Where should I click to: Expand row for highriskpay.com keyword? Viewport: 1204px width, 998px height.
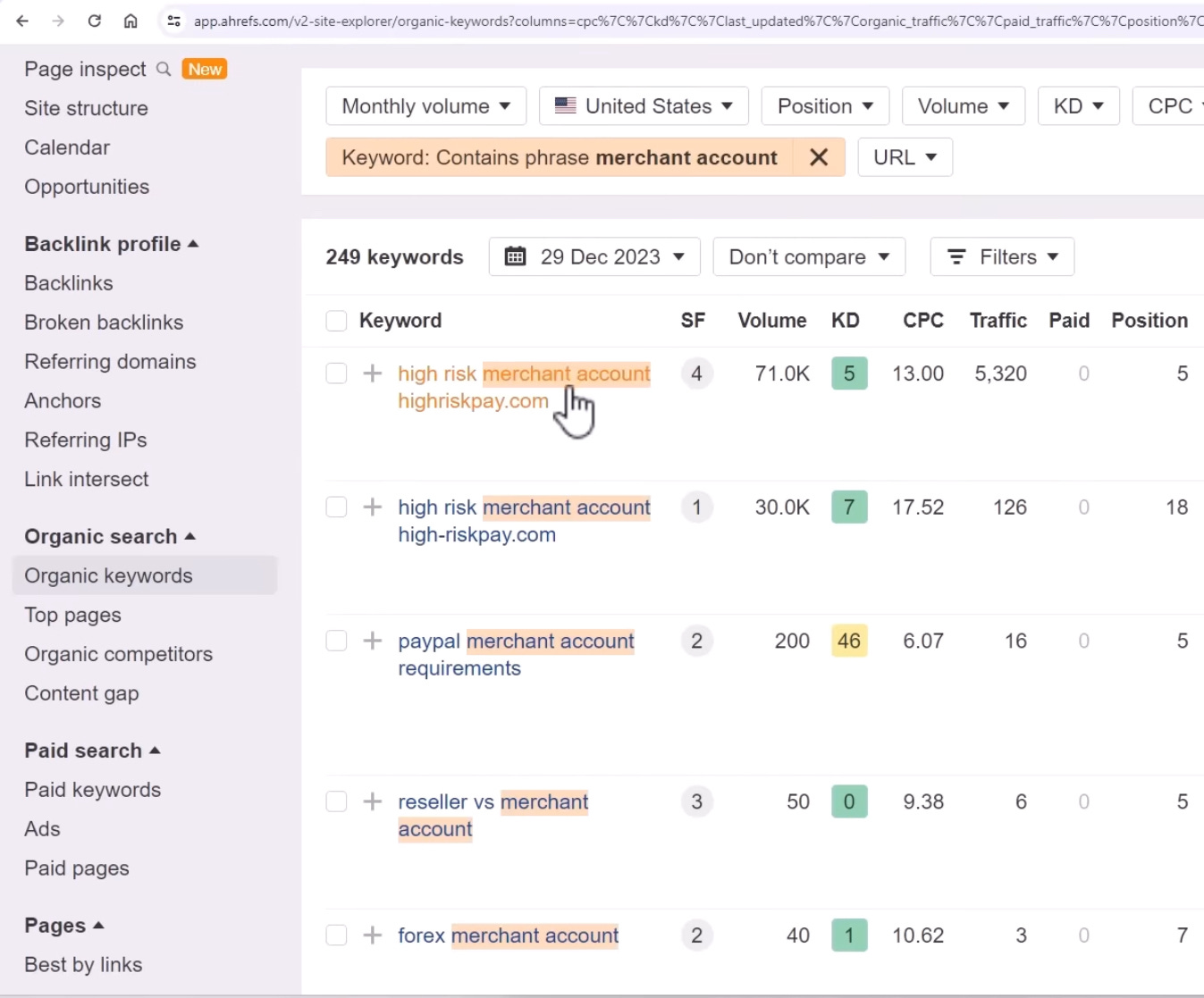(x=373, y=373)
